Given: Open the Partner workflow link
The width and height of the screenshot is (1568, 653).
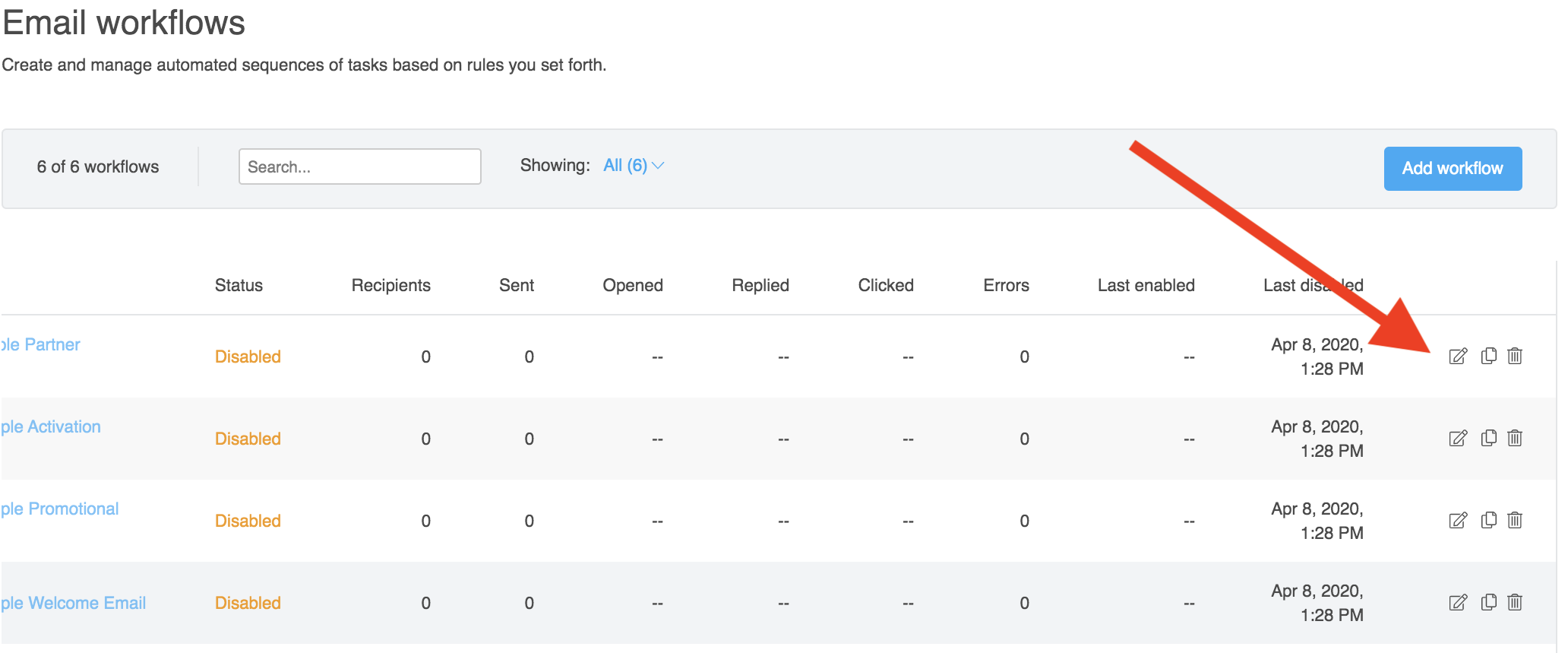Looking at the screenshot, I should point(42,345).
